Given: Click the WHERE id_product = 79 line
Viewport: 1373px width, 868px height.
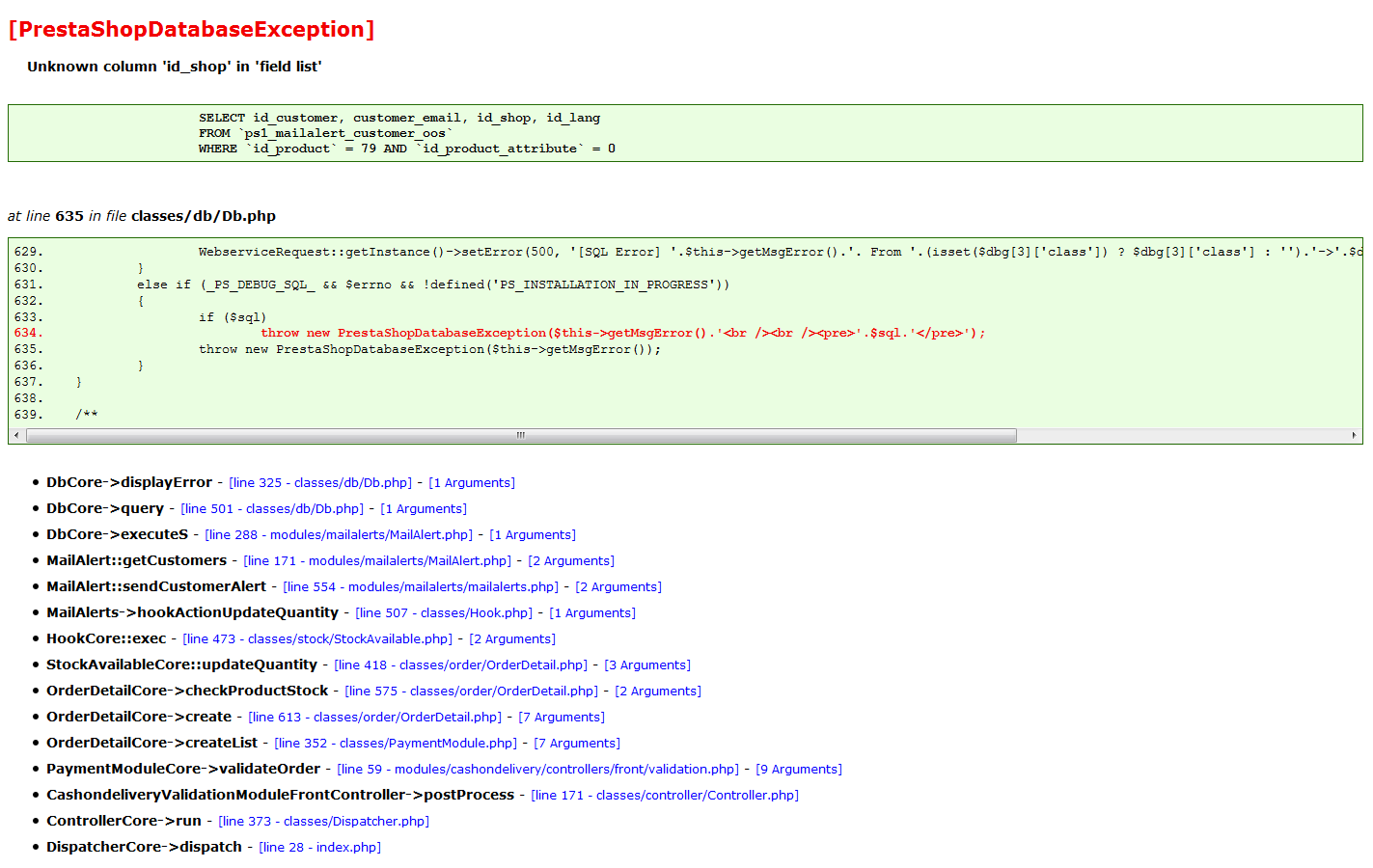Looking at the screenshot, I should pyautogui.click(x=407, y=149).
